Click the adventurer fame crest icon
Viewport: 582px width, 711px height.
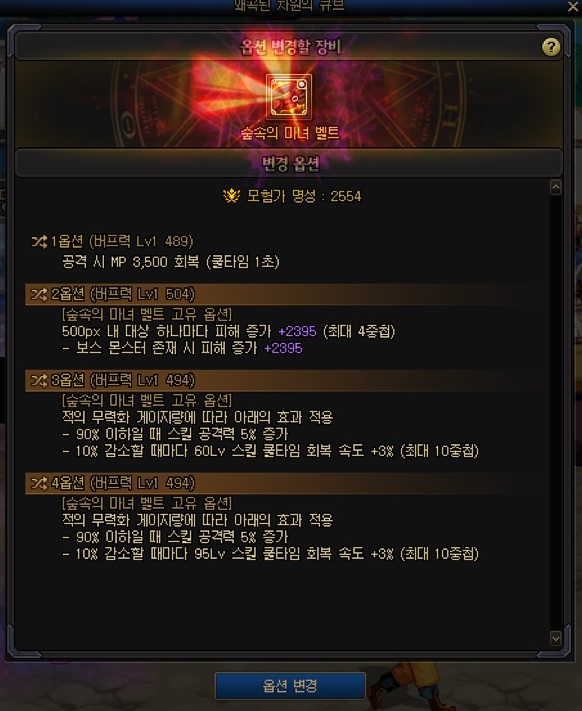pos(231,196)
